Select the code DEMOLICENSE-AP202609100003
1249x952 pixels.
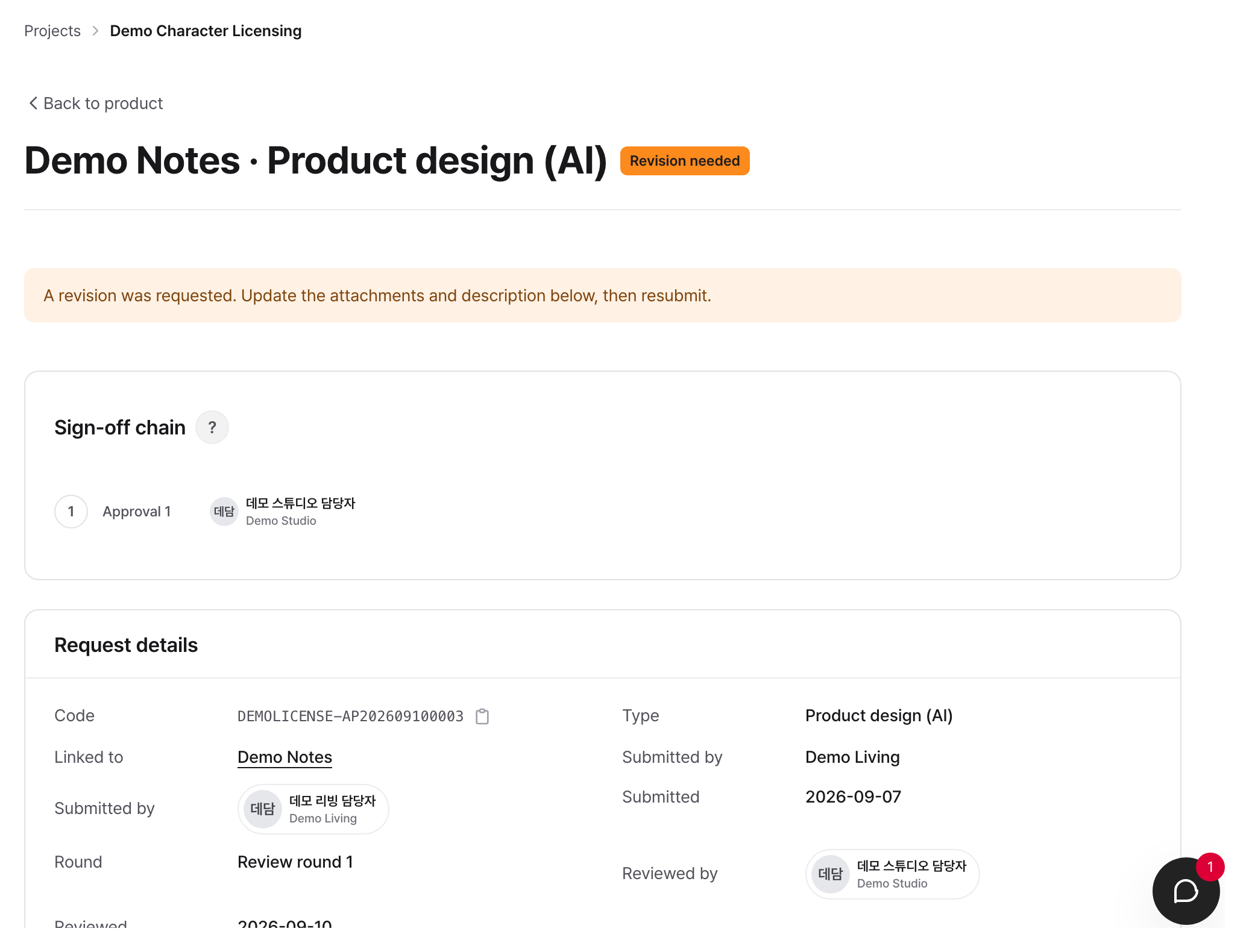350,716
